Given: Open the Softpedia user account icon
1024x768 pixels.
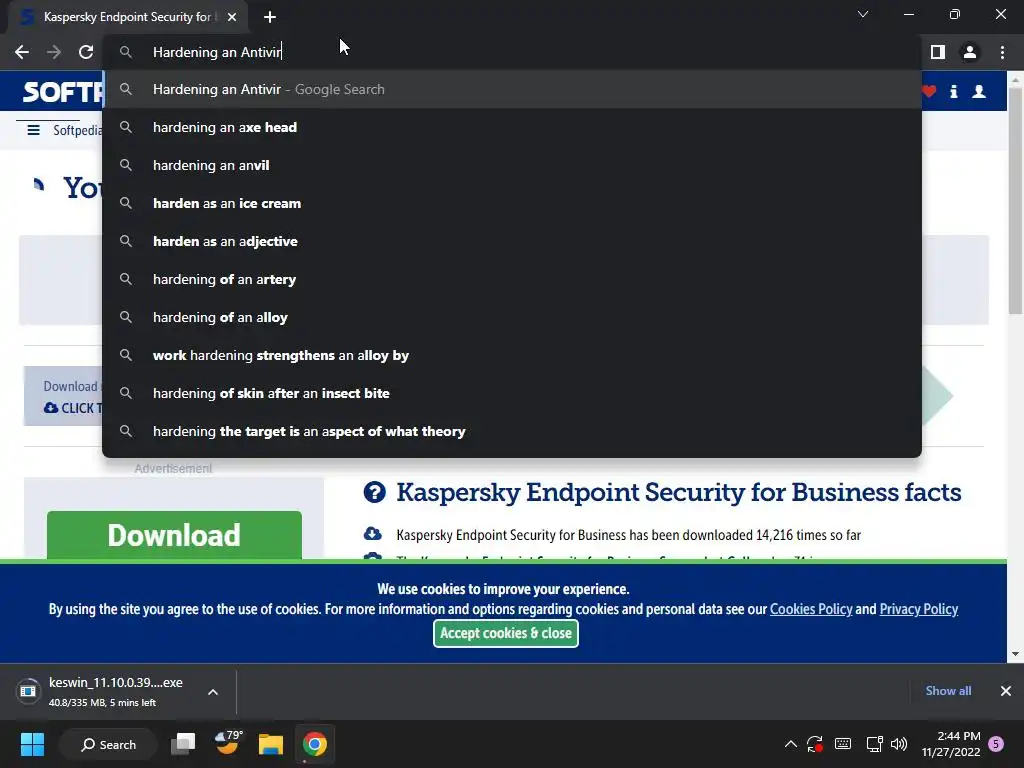Looking at the screenshot, I should tap(979, 91).
